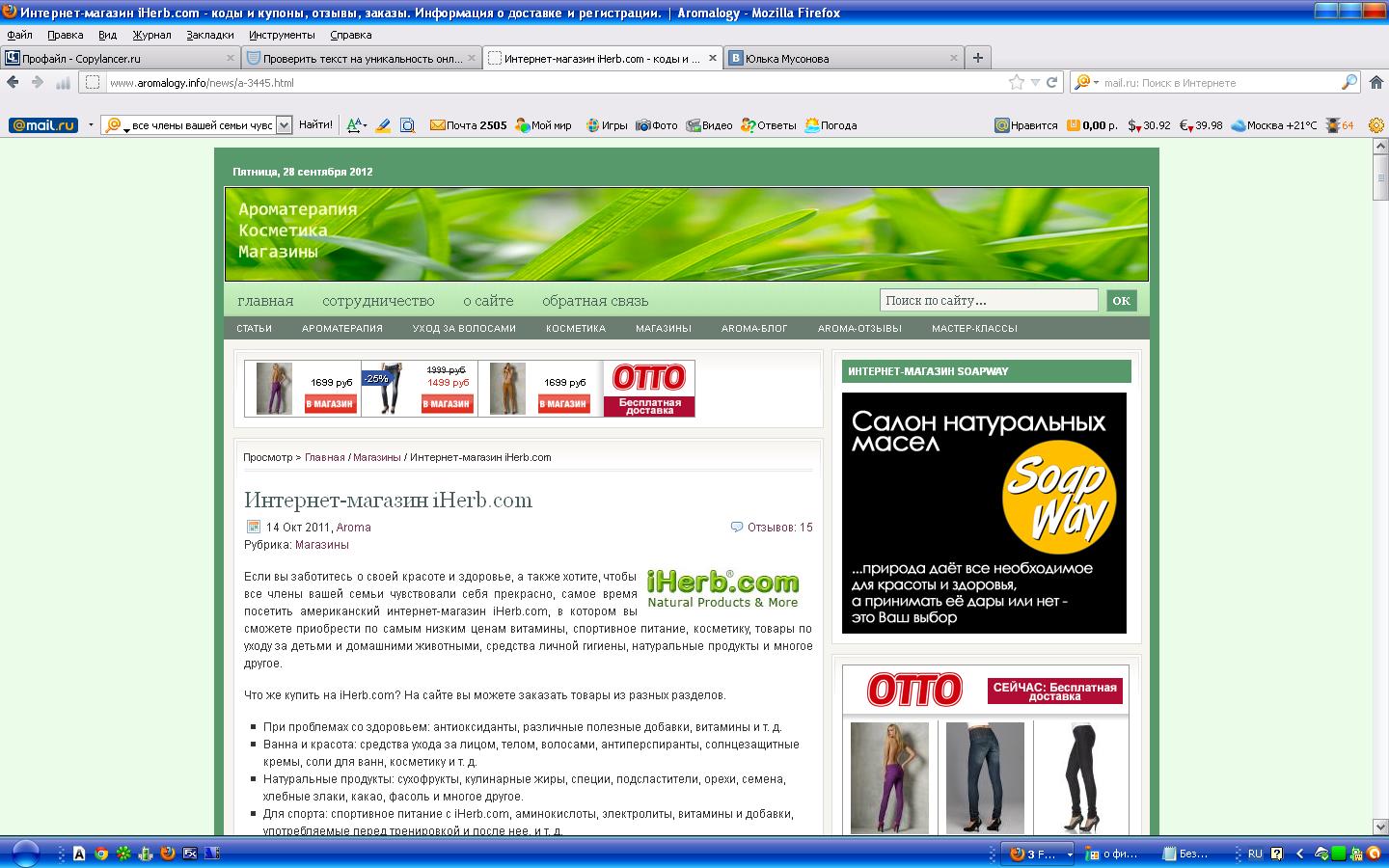Open the Вид menu

(x=107, y=35)
